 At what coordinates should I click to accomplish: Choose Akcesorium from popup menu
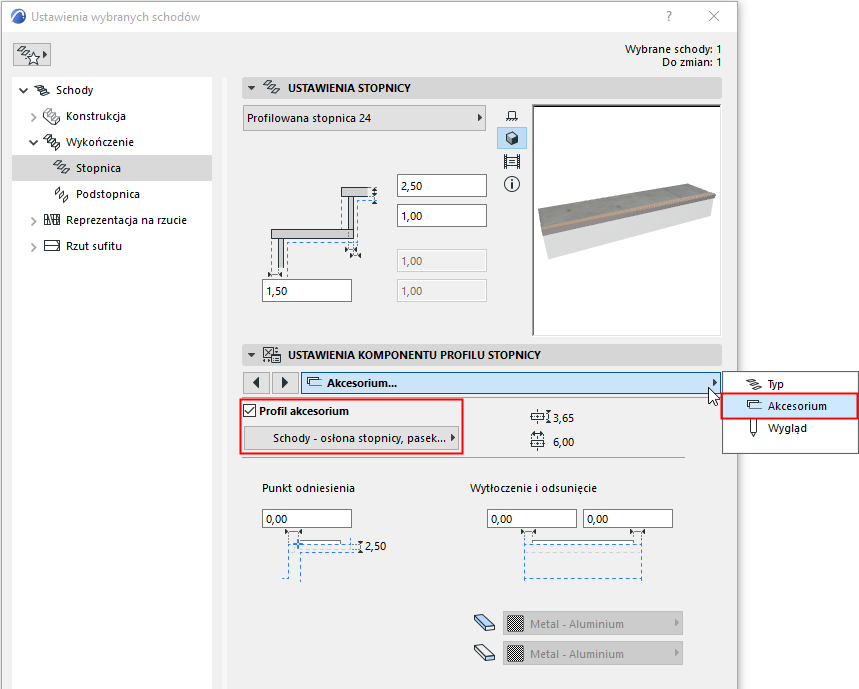(x=790, y=406)
